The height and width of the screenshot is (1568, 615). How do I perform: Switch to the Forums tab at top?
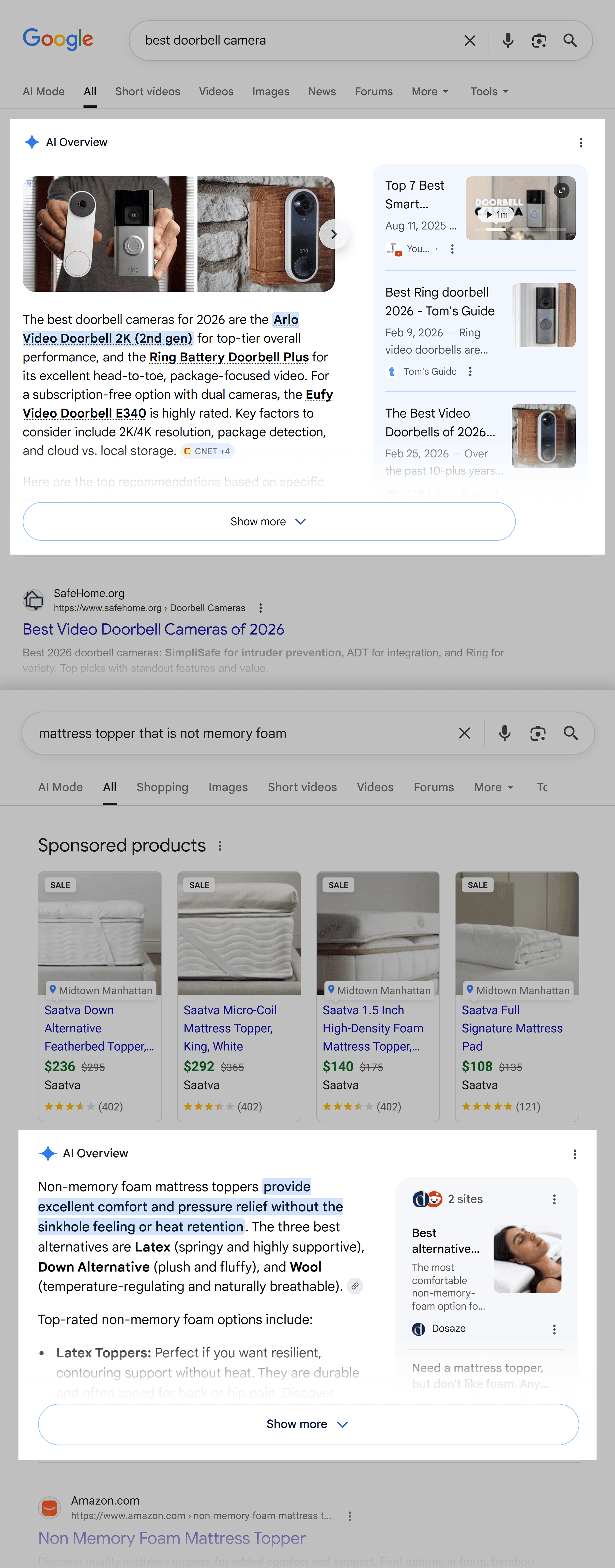click(373, 91)
